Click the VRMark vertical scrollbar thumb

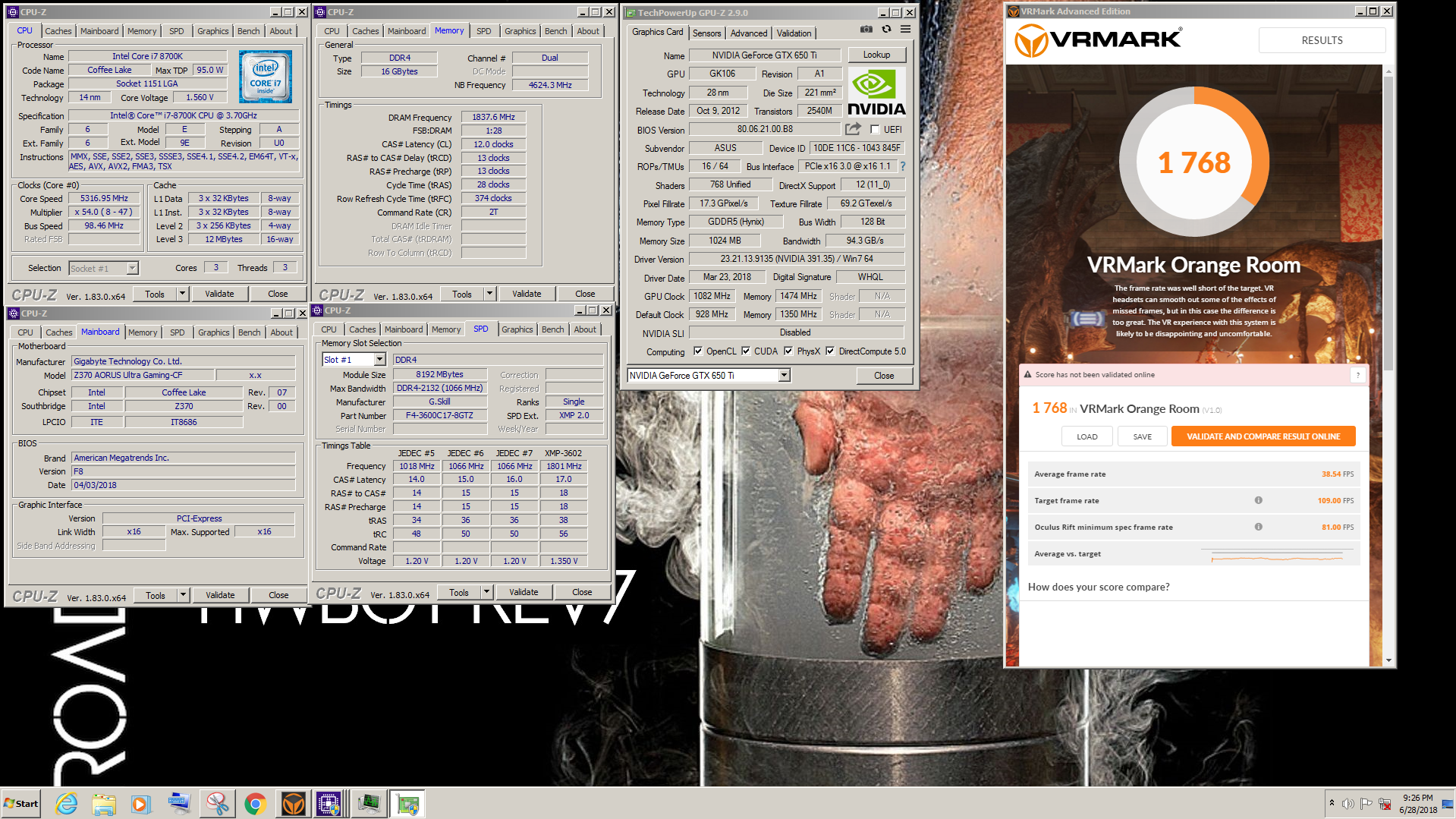click(1388, 222)
